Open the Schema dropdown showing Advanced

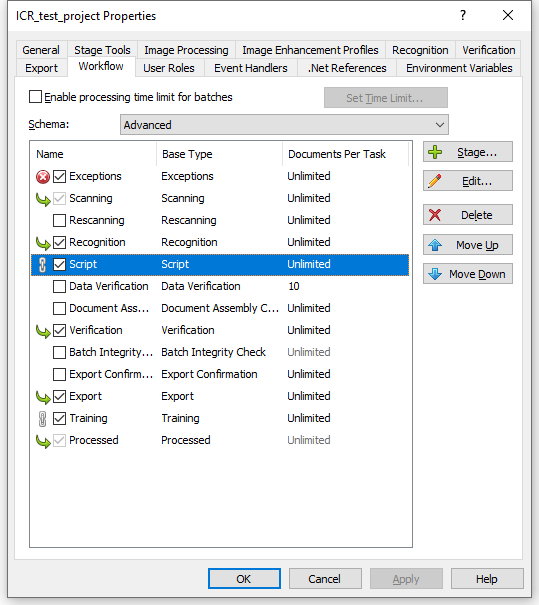click(x=284, y=125)
